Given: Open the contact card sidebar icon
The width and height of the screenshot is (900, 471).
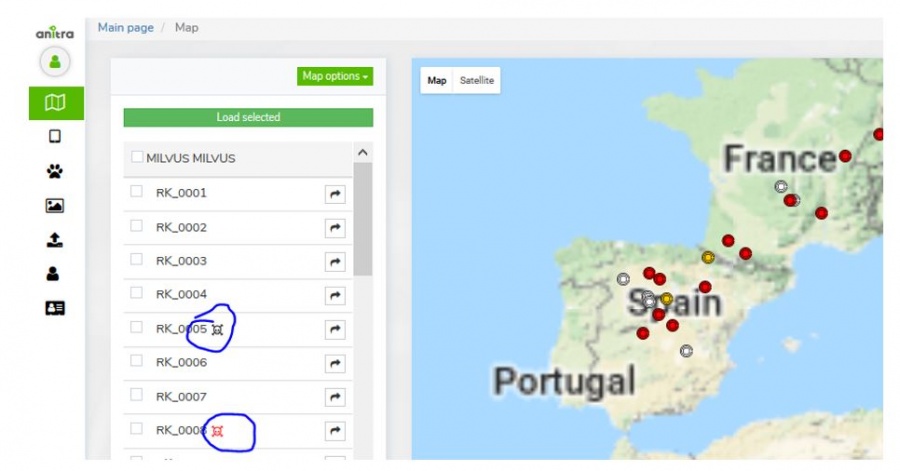Looking at the screenshot, I should click(x=55, y=308).
